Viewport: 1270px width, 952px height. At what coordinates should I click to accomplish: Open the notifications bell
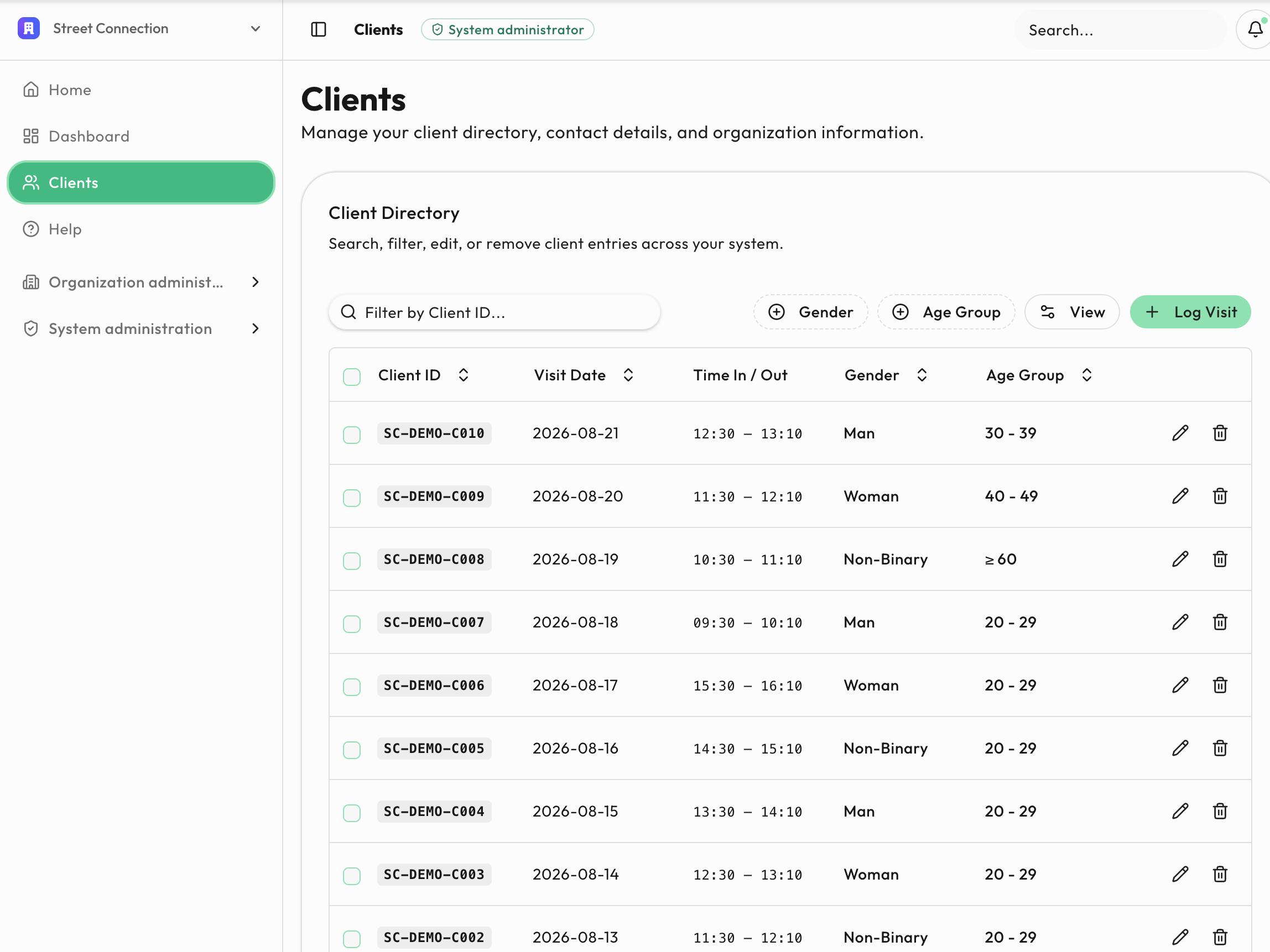[x=1255, y=29]
